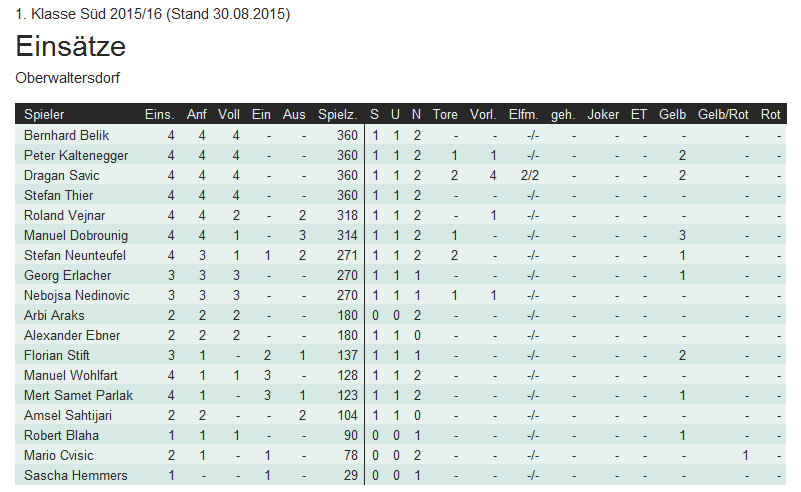
Task: Open player Peter Kaltenegger
Action: pos(76,155)
